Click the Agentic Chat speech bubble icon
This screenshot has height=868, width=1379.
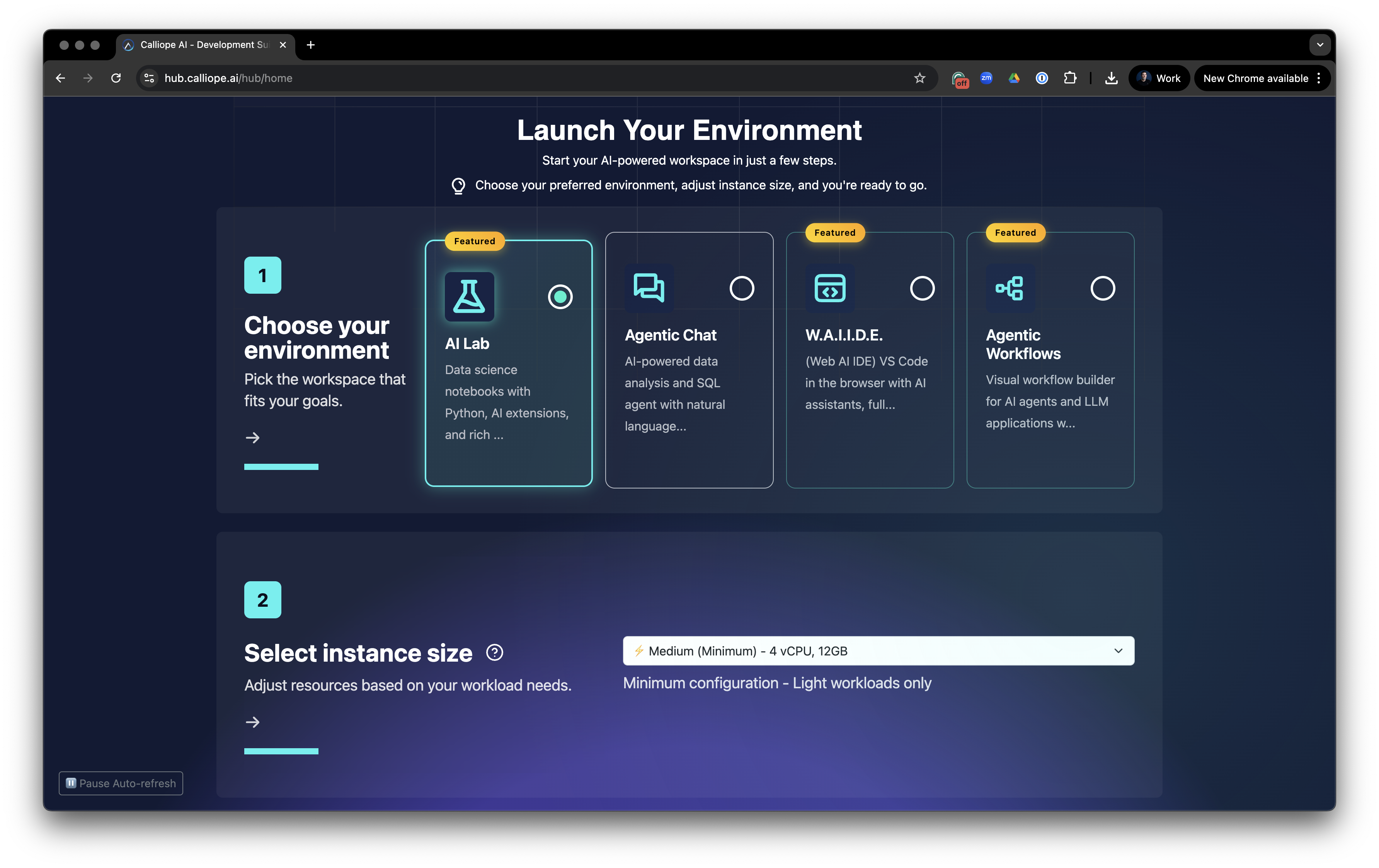(x=649, y=288)
